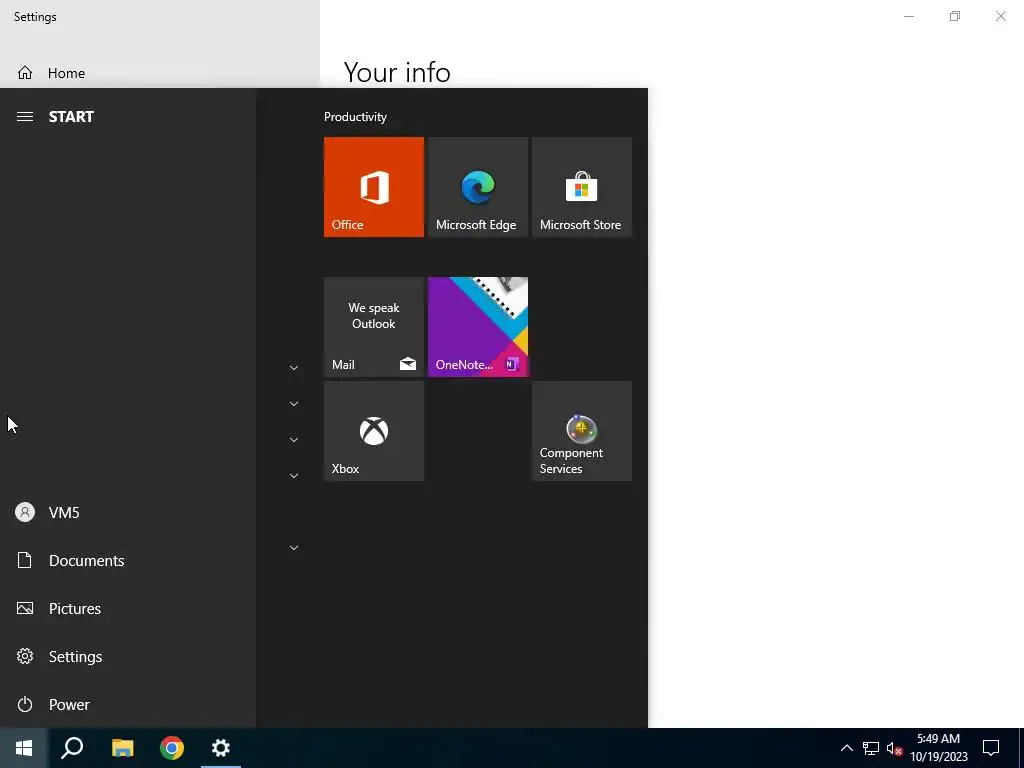Switch to Settings app in taskbar

pos(221,748)
